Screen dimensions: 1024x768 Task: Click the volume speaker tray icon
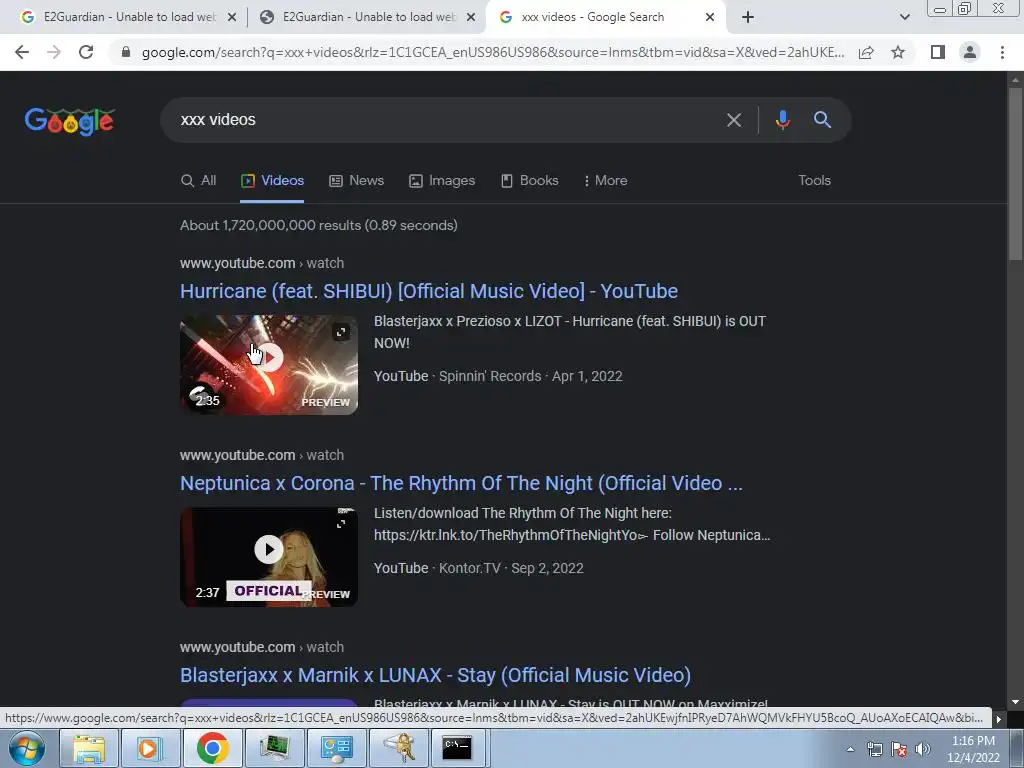923,749
